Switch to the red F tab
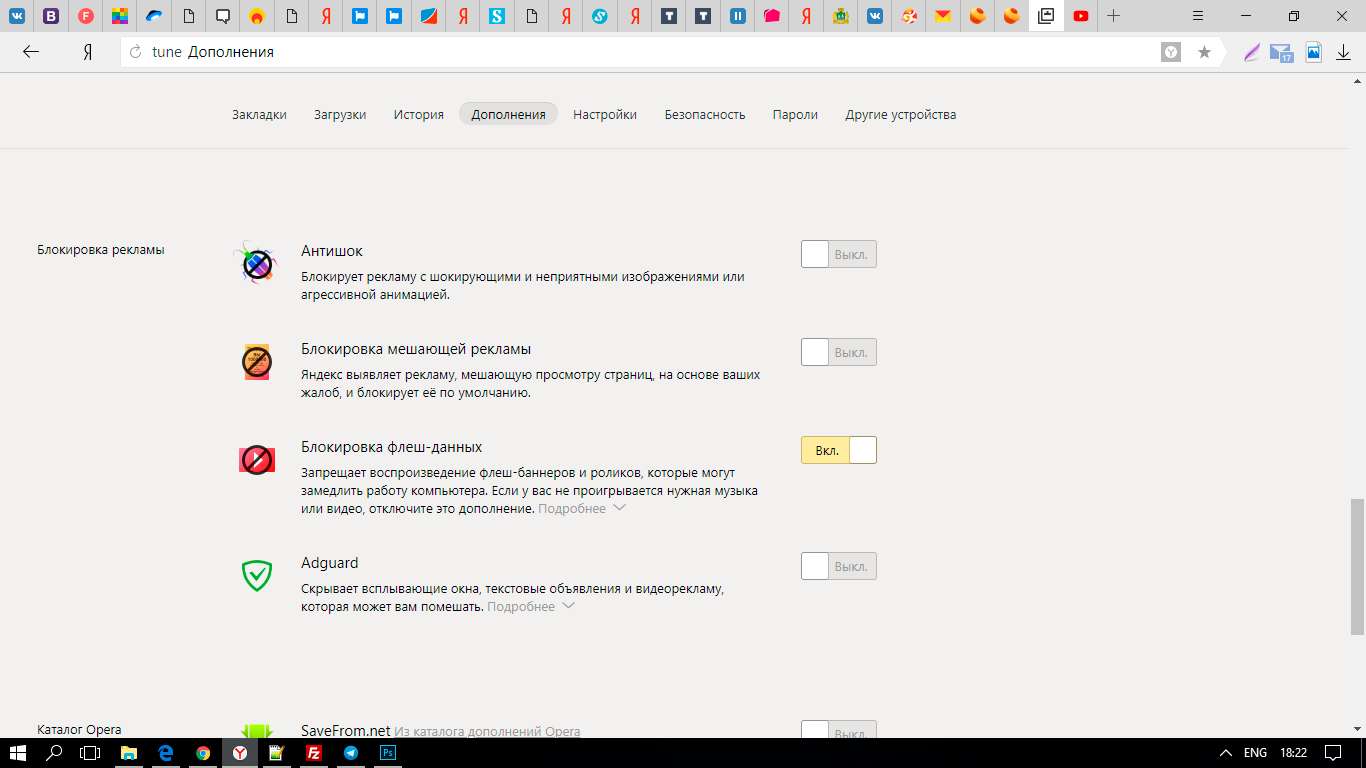Screen dimensions: 1366x768 86,16
